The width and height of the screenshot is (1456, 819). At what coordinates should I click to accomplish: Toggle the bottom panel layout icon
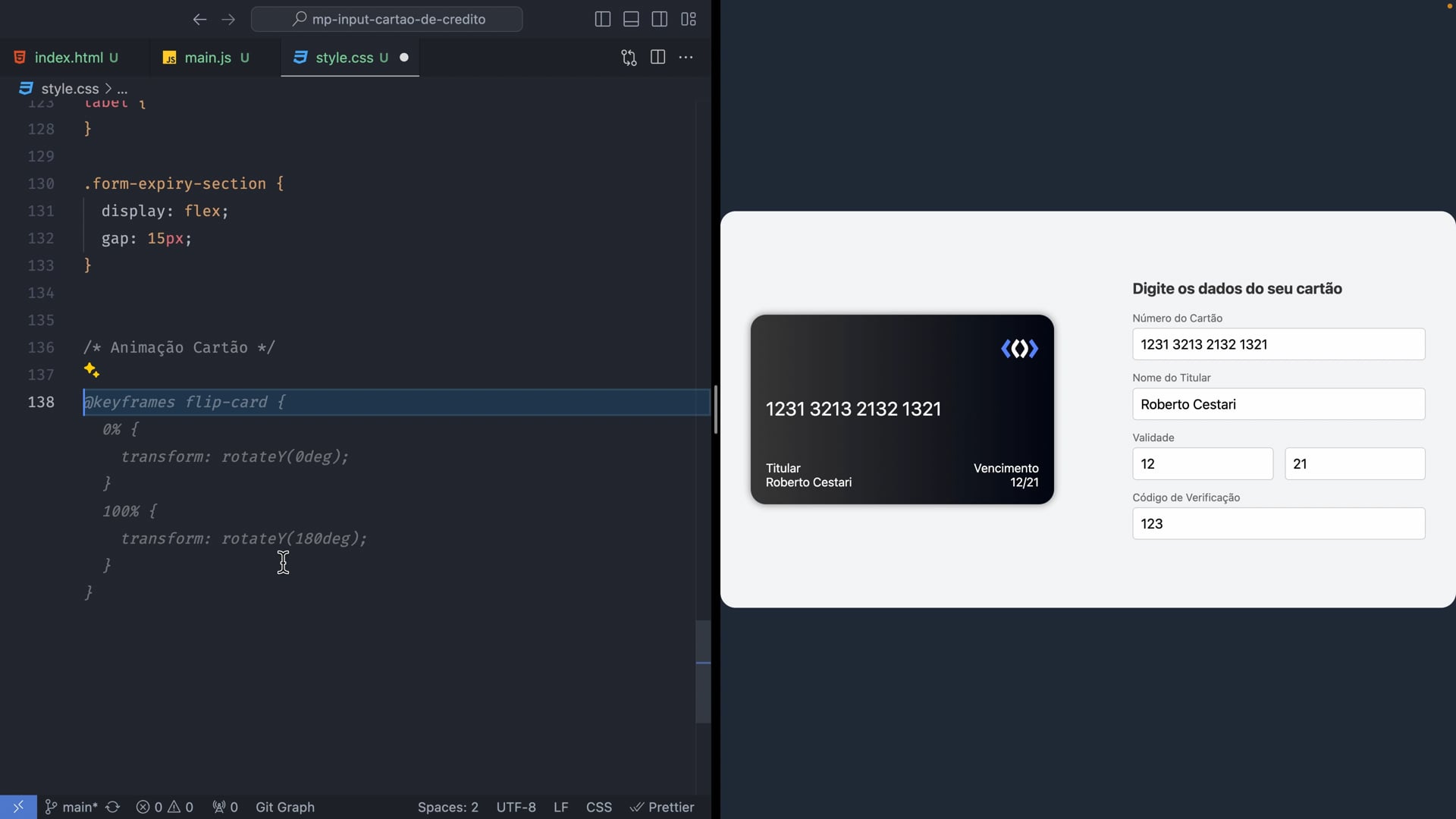tap(631, 20)
